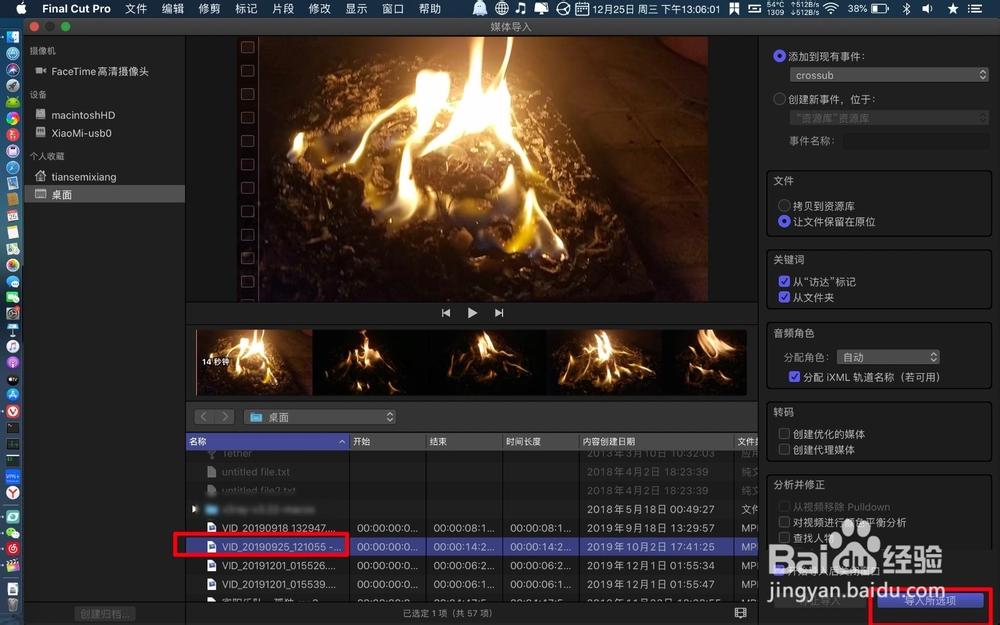This screenshot has width=1000, height=625.
Task: Open the 文件 menu
Action: (x=136, y=8)
